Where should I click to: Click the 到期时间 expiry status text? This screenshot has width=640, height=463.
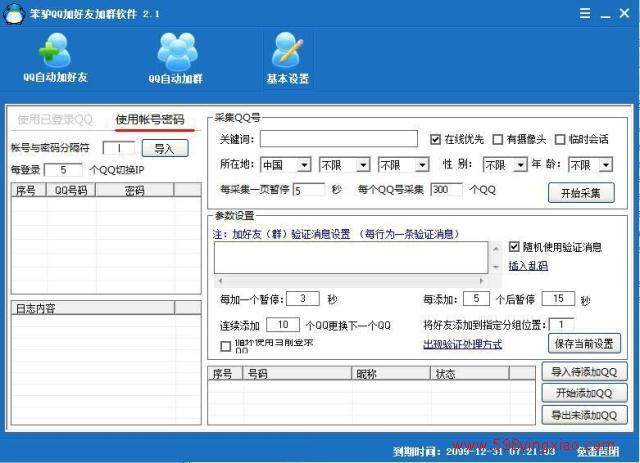(x=475, y=451)
